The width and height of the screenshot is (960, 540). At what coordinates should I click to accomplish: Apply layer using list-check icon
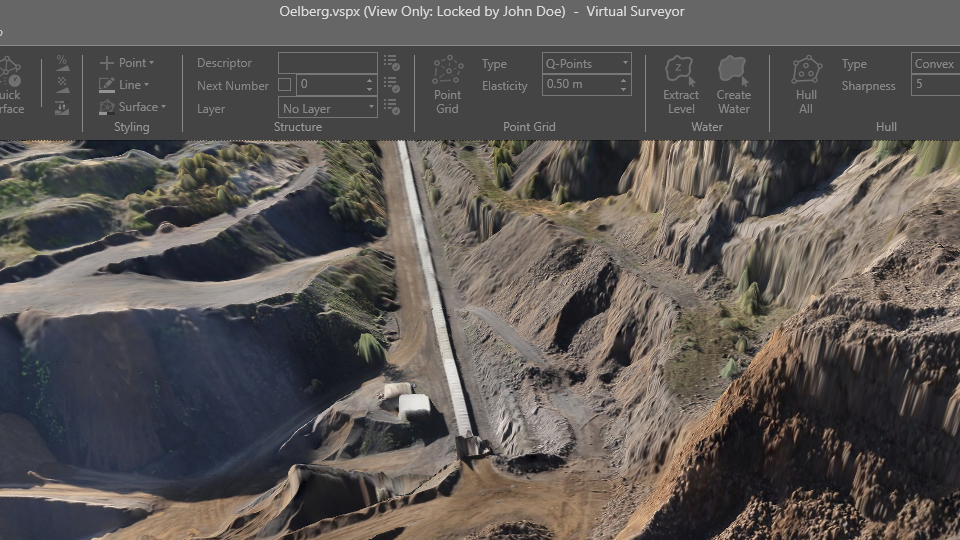pyautogui.click(x=391, y=107)
